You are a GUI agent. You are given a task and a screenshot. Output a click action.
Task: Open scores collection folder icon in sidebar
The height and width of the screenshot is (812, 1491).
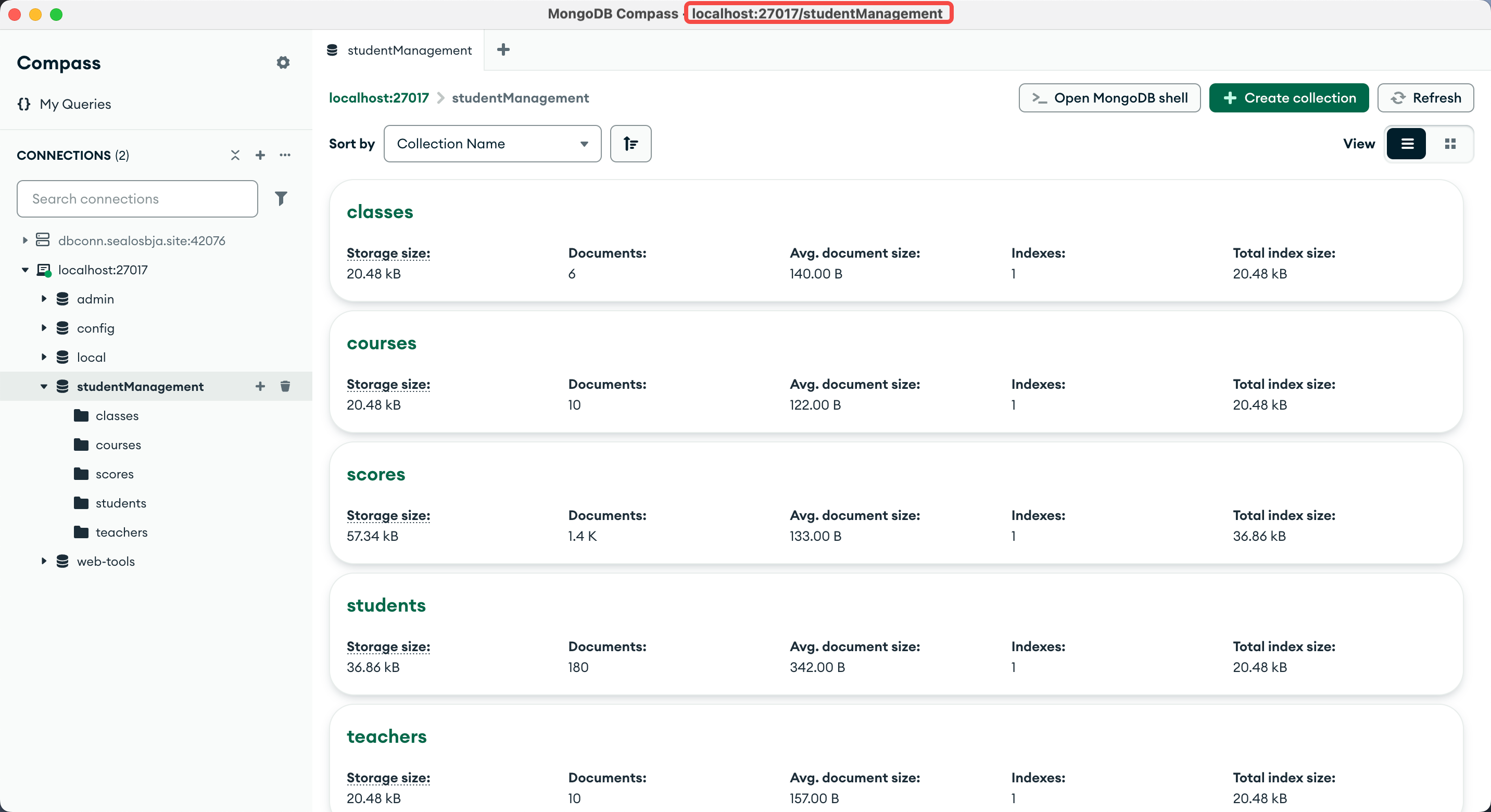coord(81,474)
